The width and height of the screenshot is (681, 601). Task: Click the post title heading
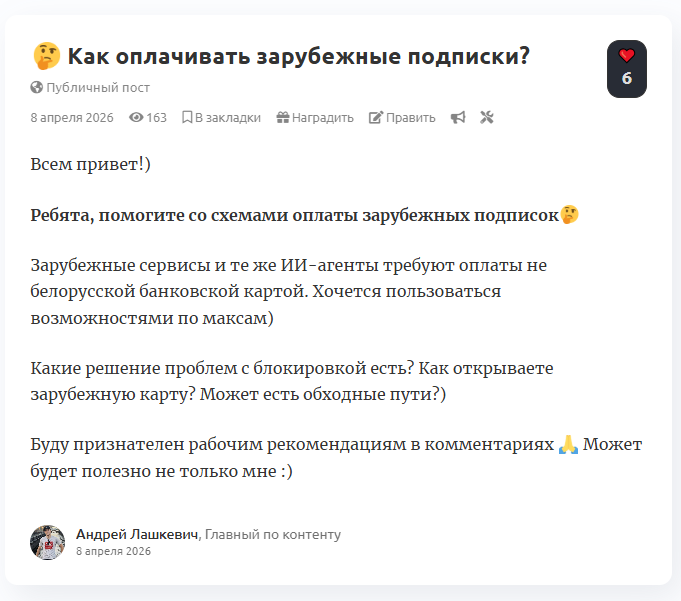[298, 56]
